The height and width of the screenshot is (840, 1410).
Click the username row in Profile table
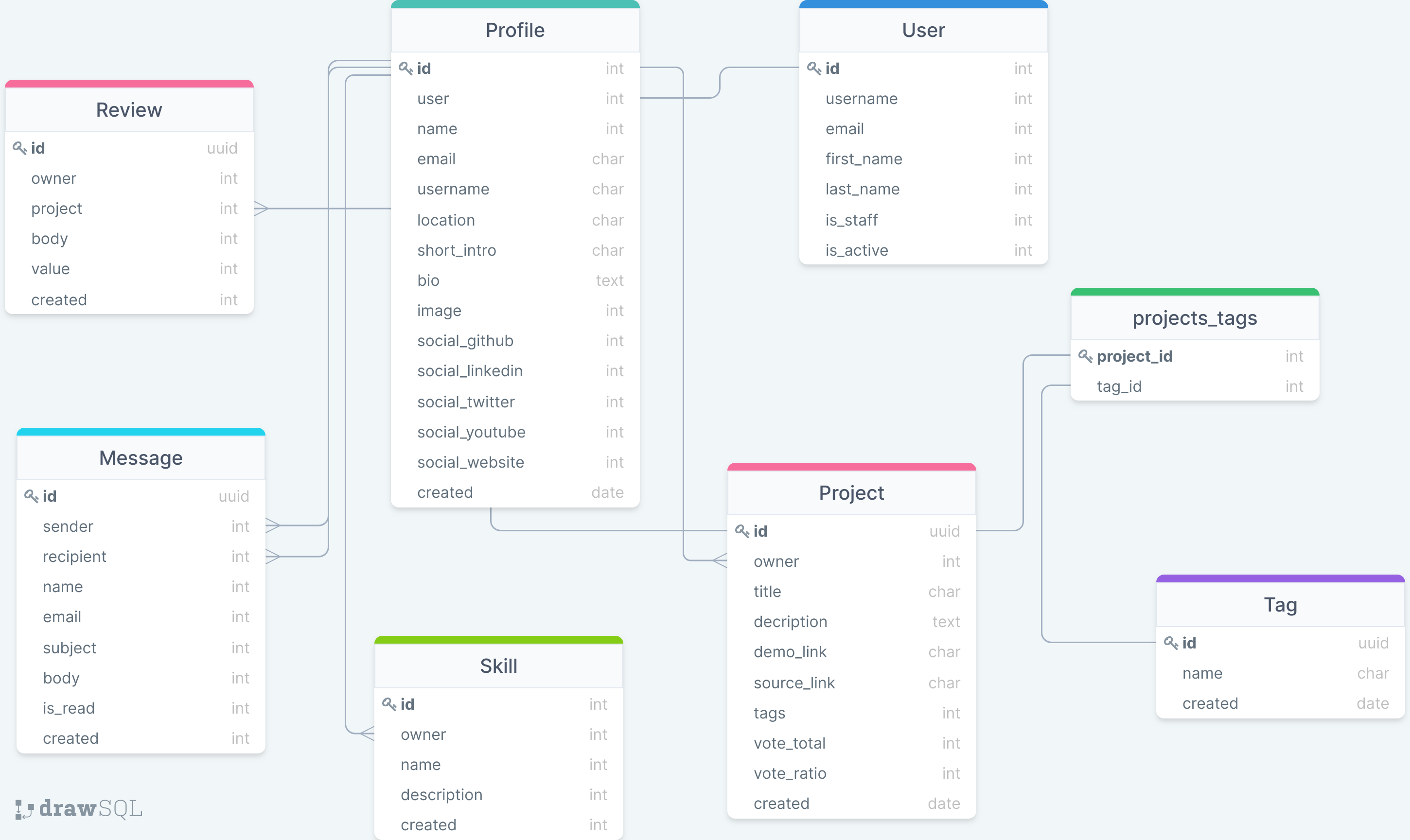[453, 189]
